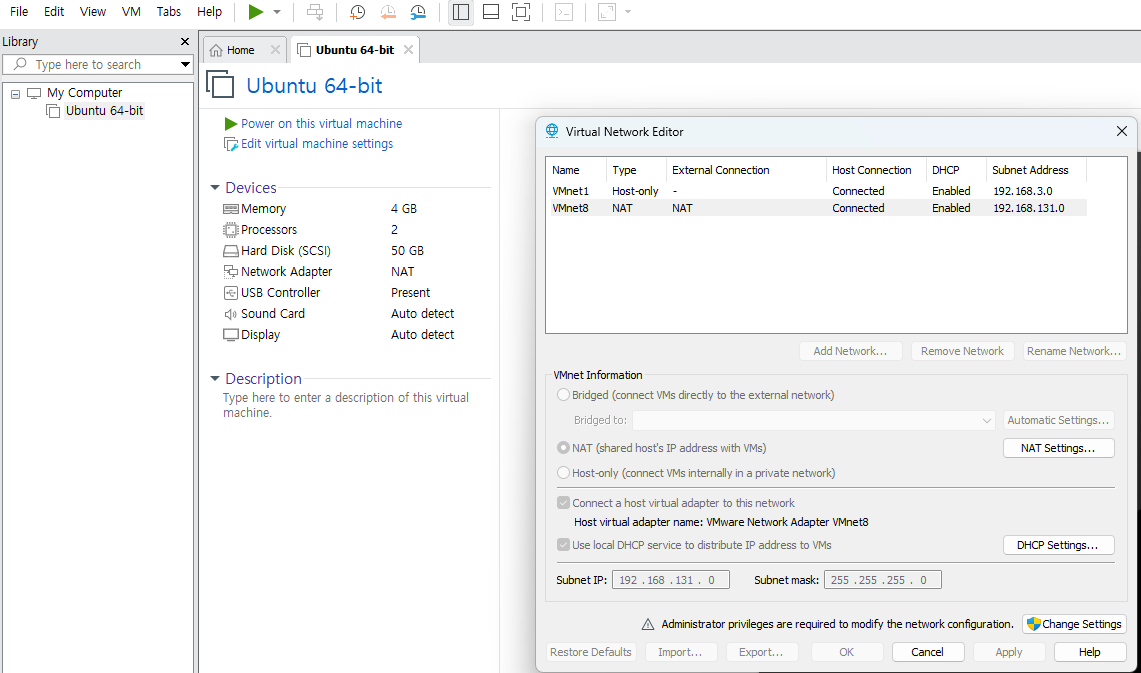Select the NAT radio button
Viewport: 1141px width, 673px height.
click(x=563, y=448)
